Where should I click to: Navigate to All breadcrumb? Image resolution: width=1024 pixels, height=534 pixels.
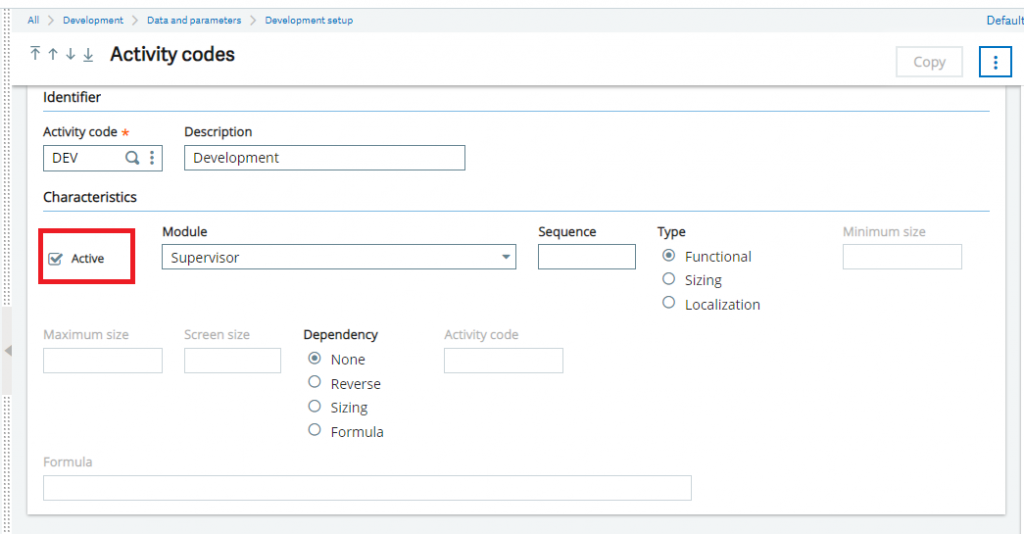(33, 20)
